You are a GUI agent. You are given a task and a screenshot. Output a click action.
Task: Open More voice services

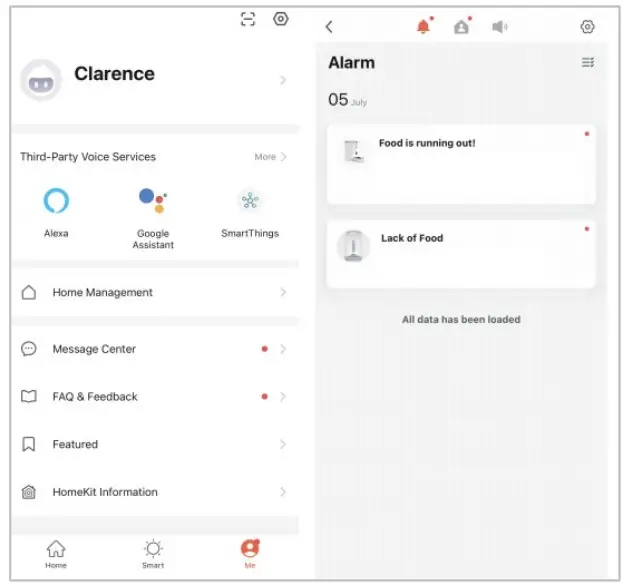click(x=270, y=157)
